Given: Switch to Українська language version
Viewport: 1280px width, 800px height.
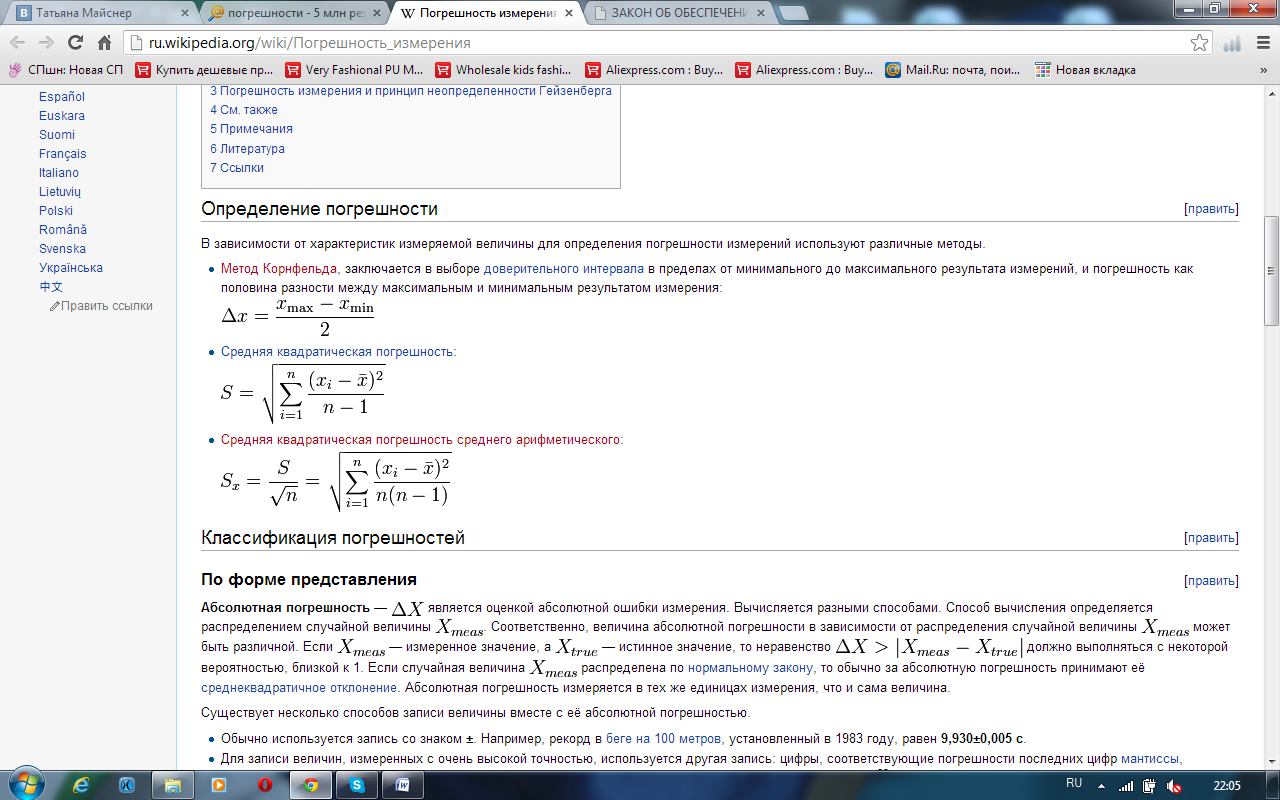Looking at the screenshot, I should click(71, 268).
